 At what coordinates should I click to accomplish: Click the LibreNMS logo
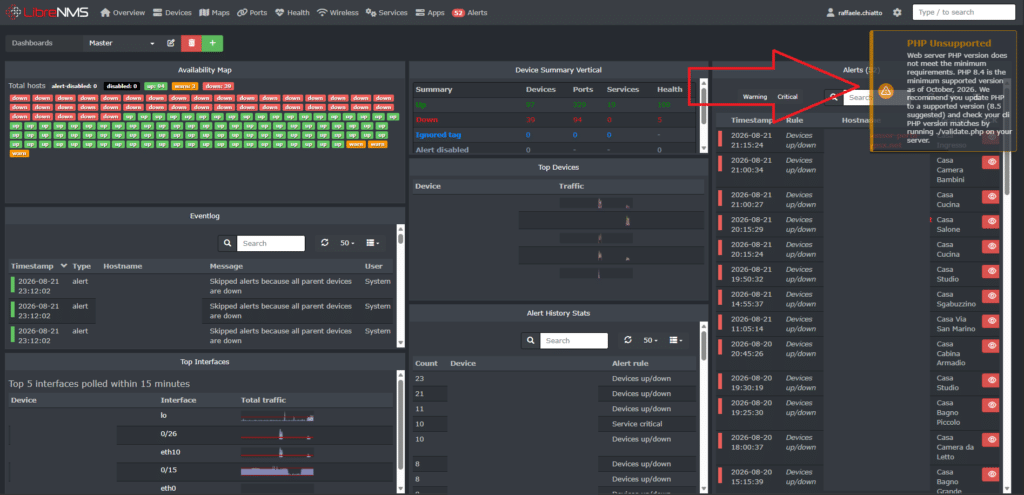pos(48,12)
